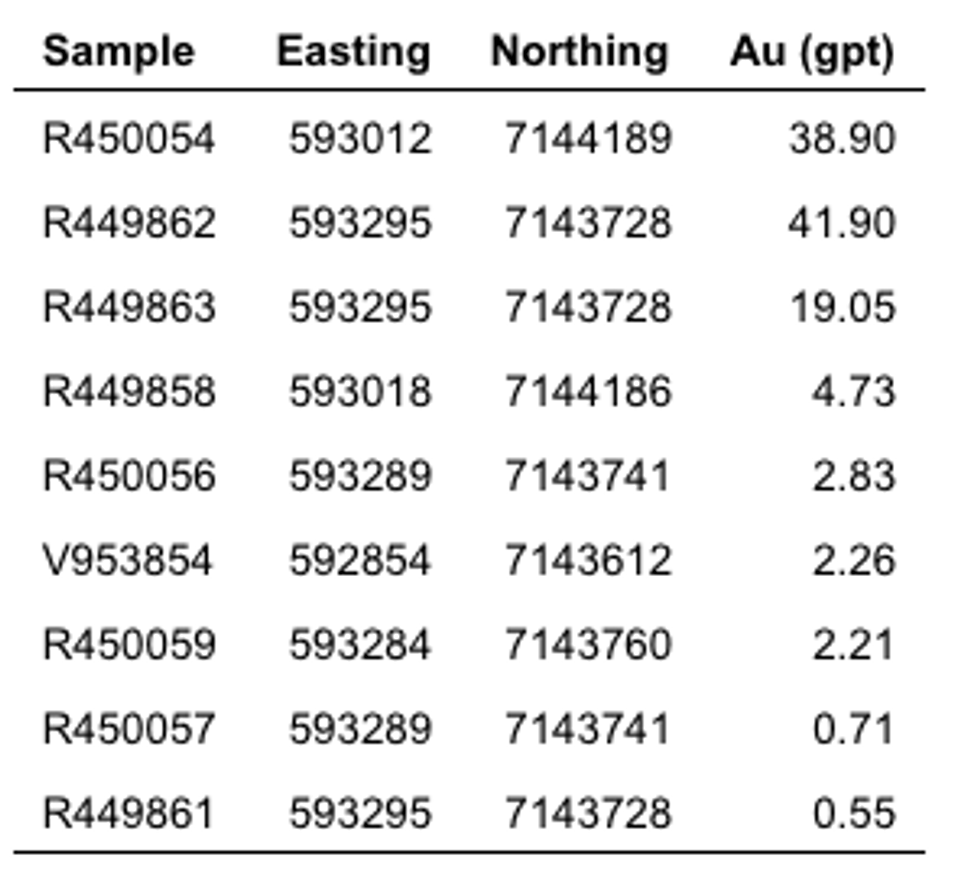Image resolution: width=980 pixels, height=892 pixels.
Task: Click sample ID R449858
Action: pos(129,391)
